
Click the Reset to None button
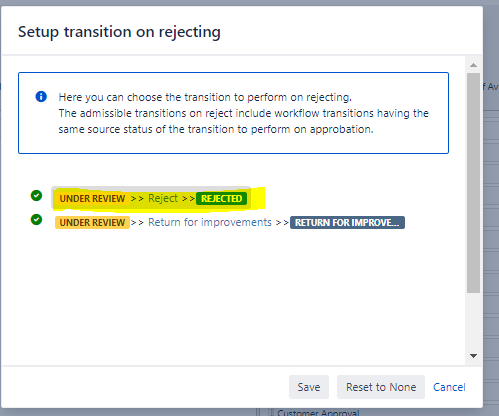381,387
